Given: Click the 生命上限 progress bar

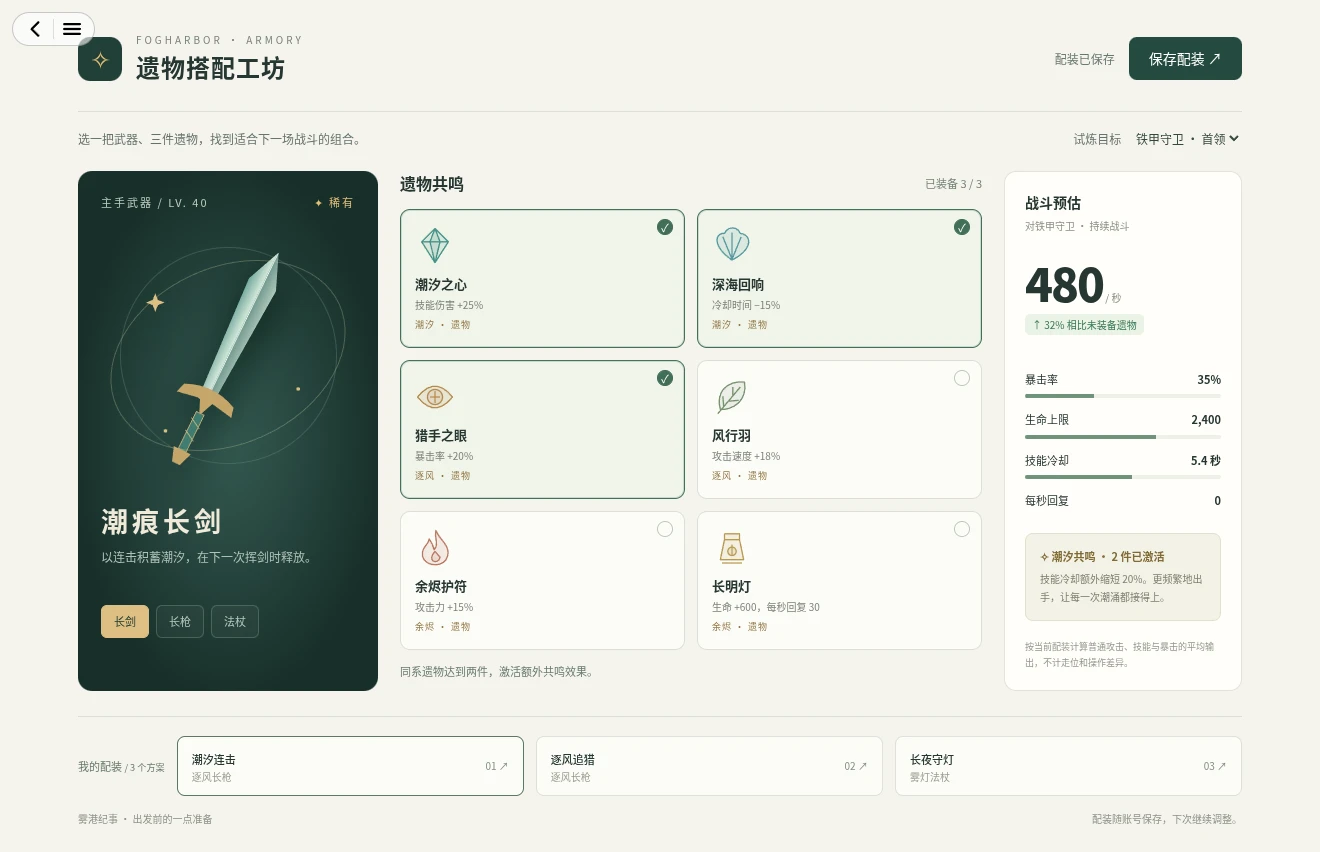Looking at the screenshot, I should click(x=1123, y=437).
